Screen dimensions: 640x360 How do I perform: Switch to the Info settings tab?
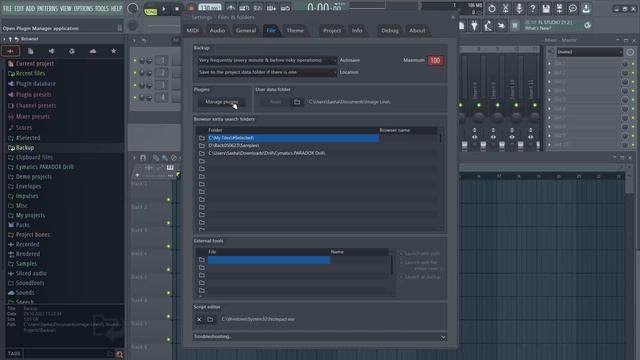point(357,31)
